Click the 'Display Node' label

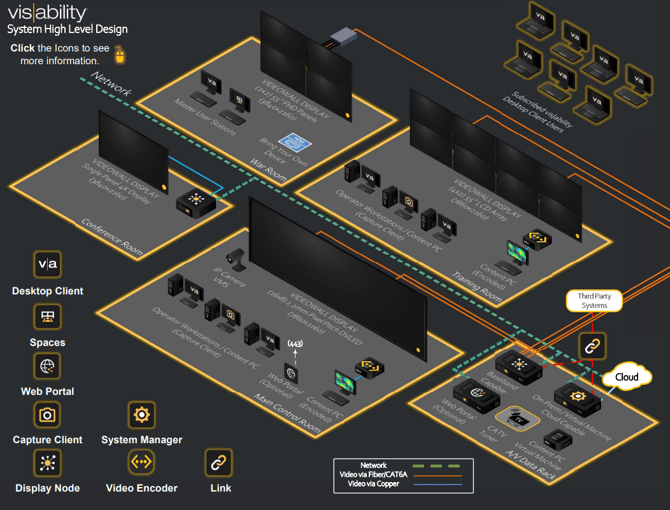click(47, 488)
